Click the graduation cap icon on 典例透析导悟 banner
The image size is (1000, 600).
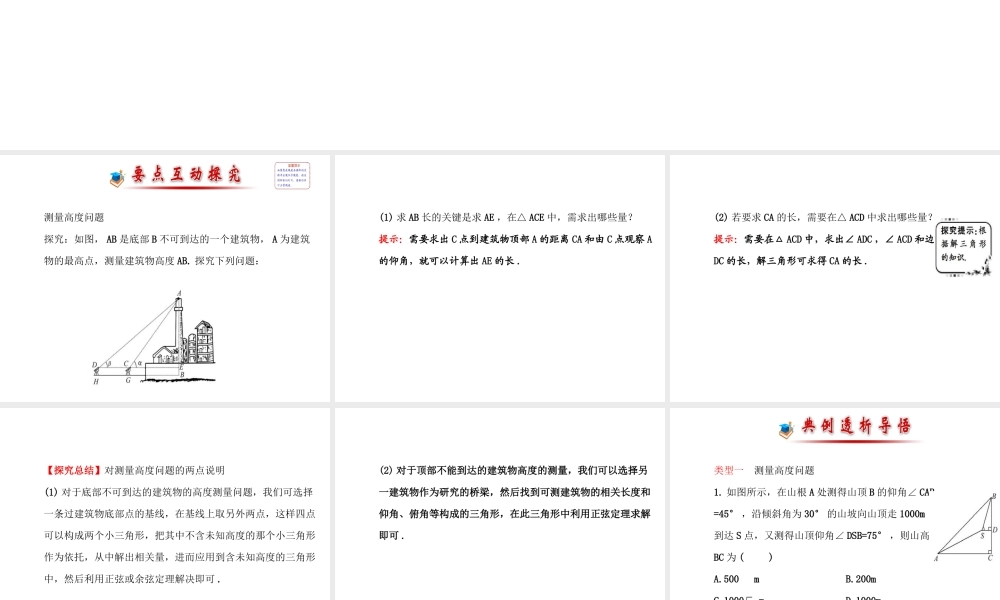point(784,428)
